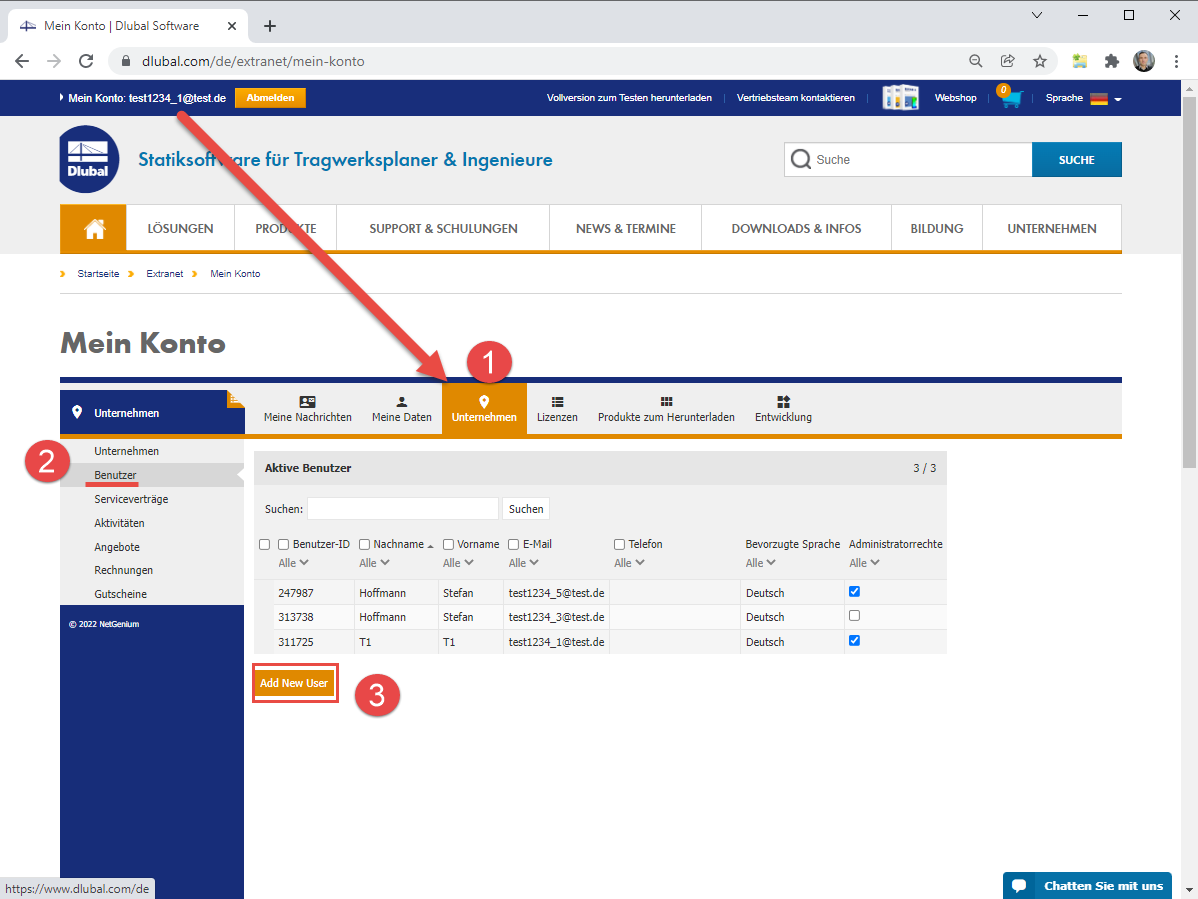Open the Entwicklung tab icon
1198x899 pixels.
coord(783,401)
